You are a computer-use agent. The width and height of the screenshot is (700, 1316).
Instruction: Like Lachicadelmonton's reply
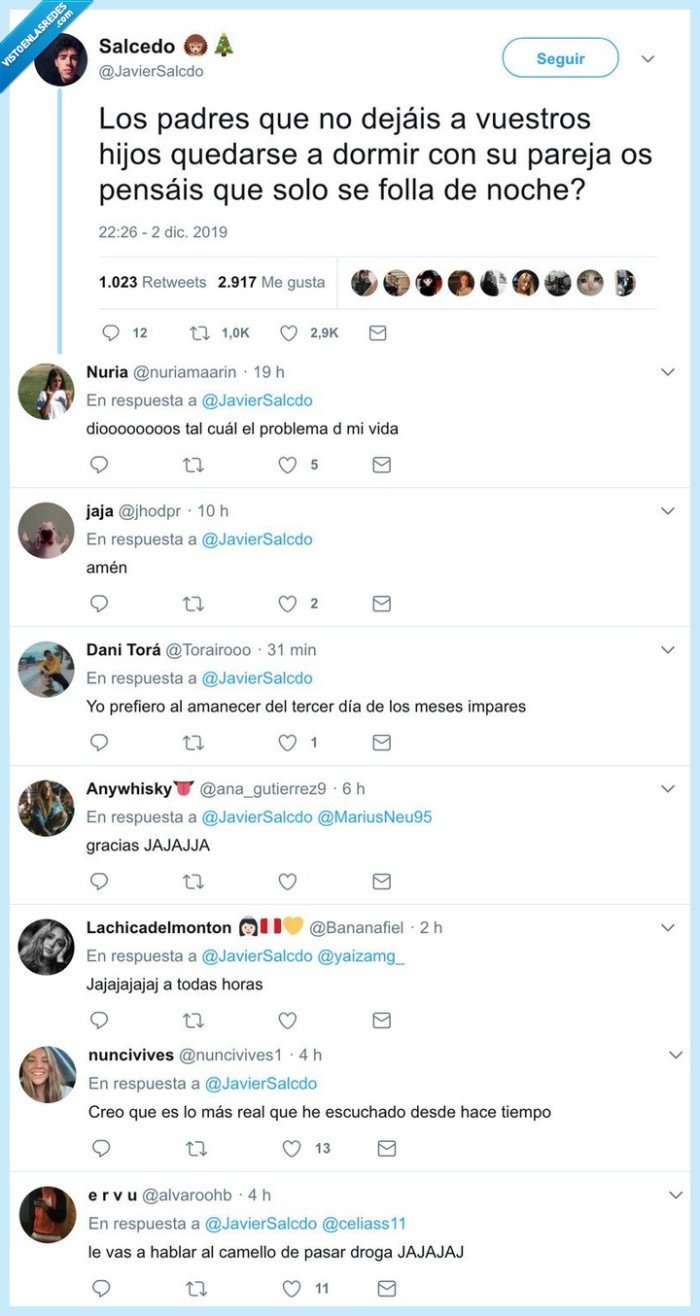288,1020
